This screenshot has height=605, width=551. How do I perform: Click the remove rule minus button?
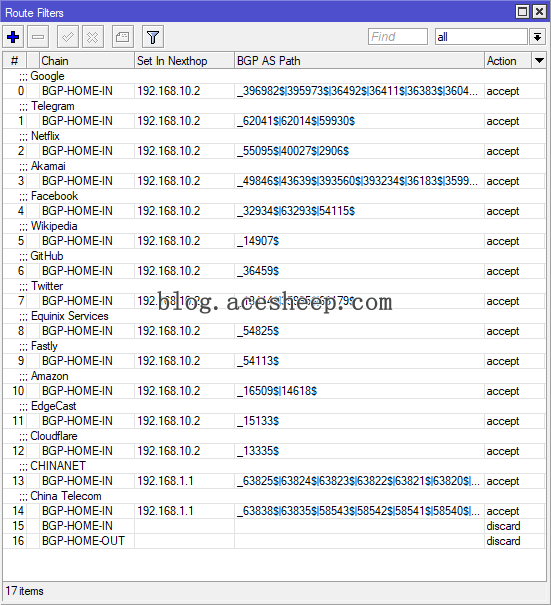tap(38, 37)
